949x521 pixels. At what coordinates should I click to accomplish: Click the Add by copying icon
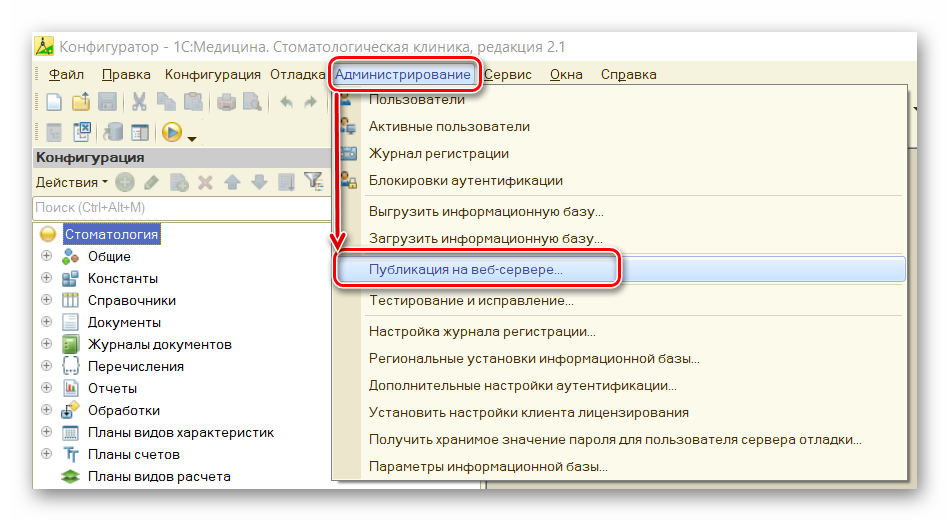pos(179,182)
